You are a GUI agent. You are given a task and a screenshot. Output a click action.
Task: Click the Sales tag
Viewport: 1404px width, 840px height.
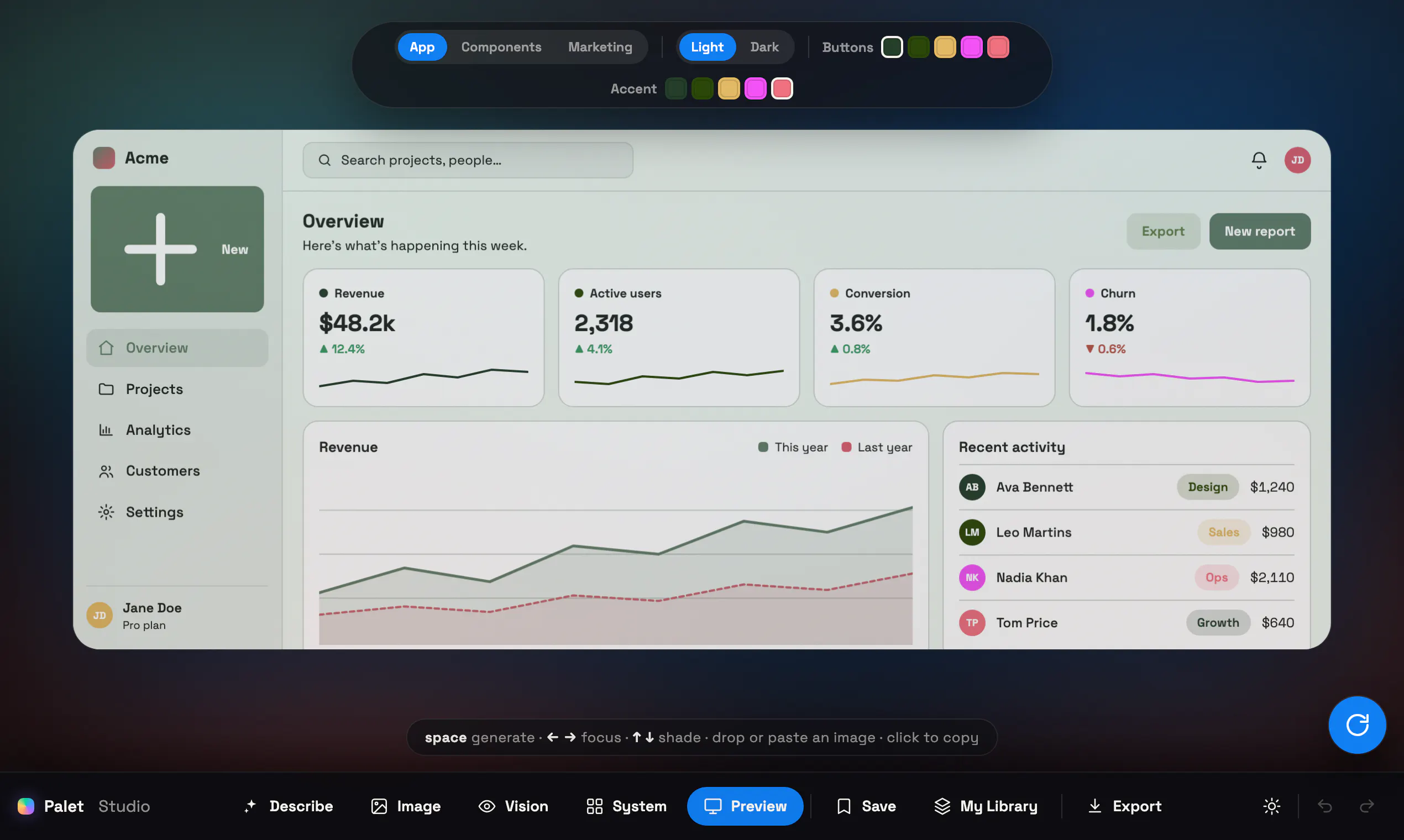1223,532
